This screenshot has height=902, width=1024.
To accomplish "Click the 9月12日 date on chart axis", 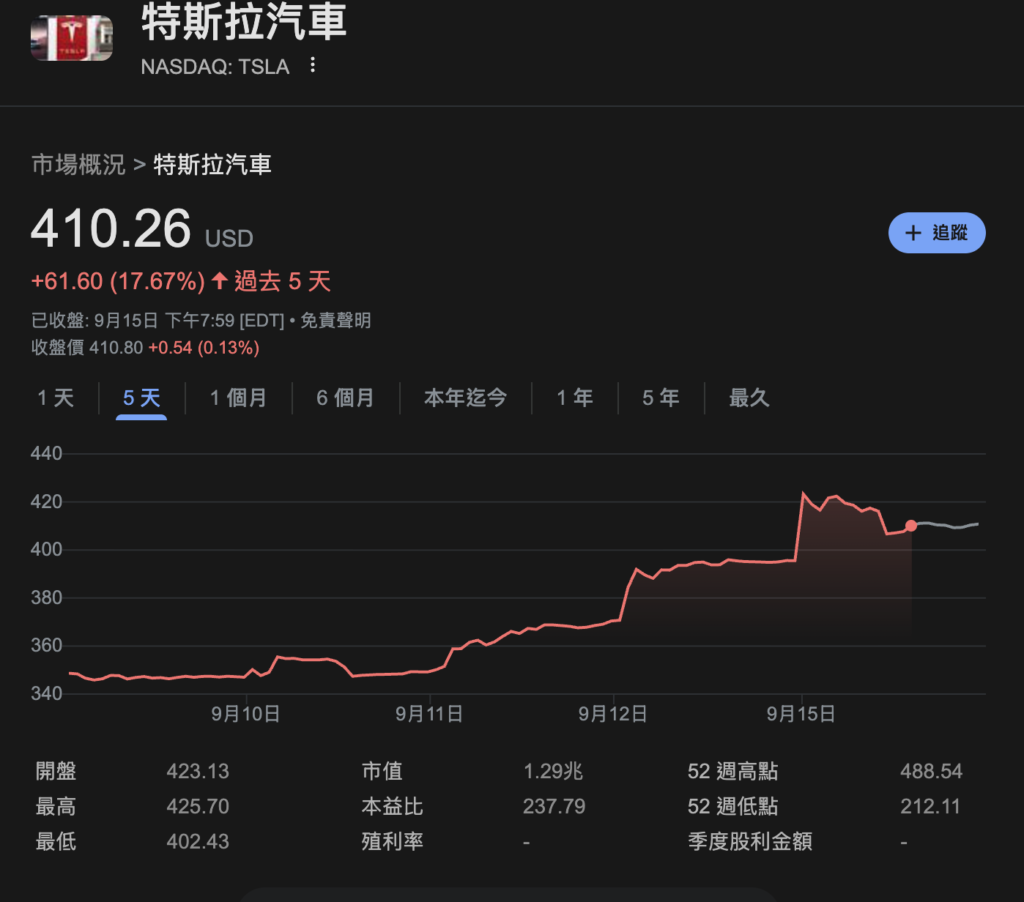I will (612, 714).
